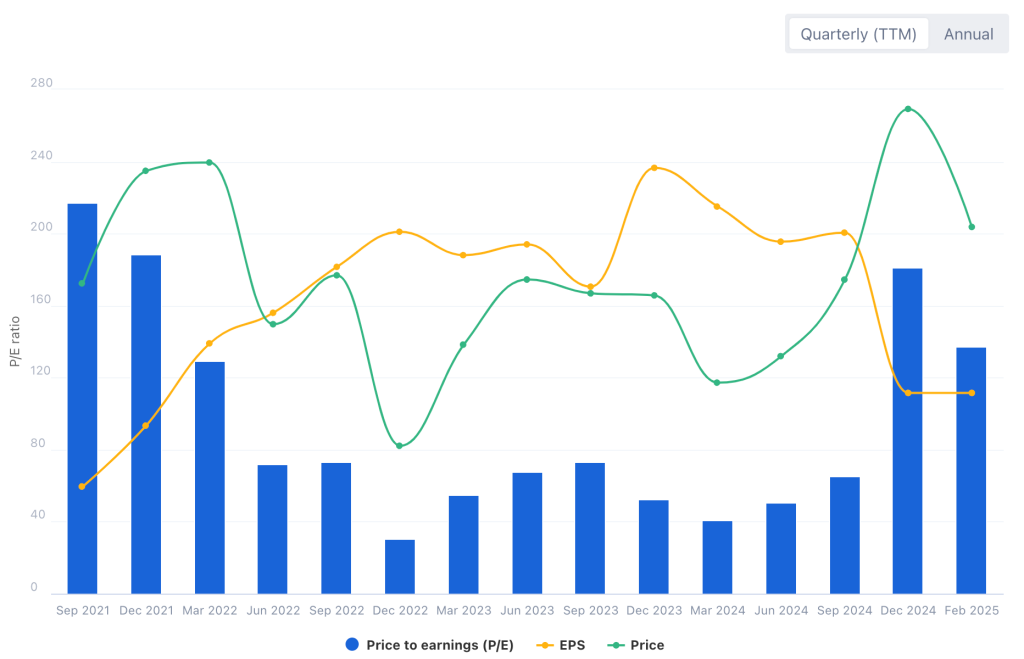The image size is (1024, 659).
Task: Click the yellow EPS peak point at Dec 2023
Action: (654, 168)
